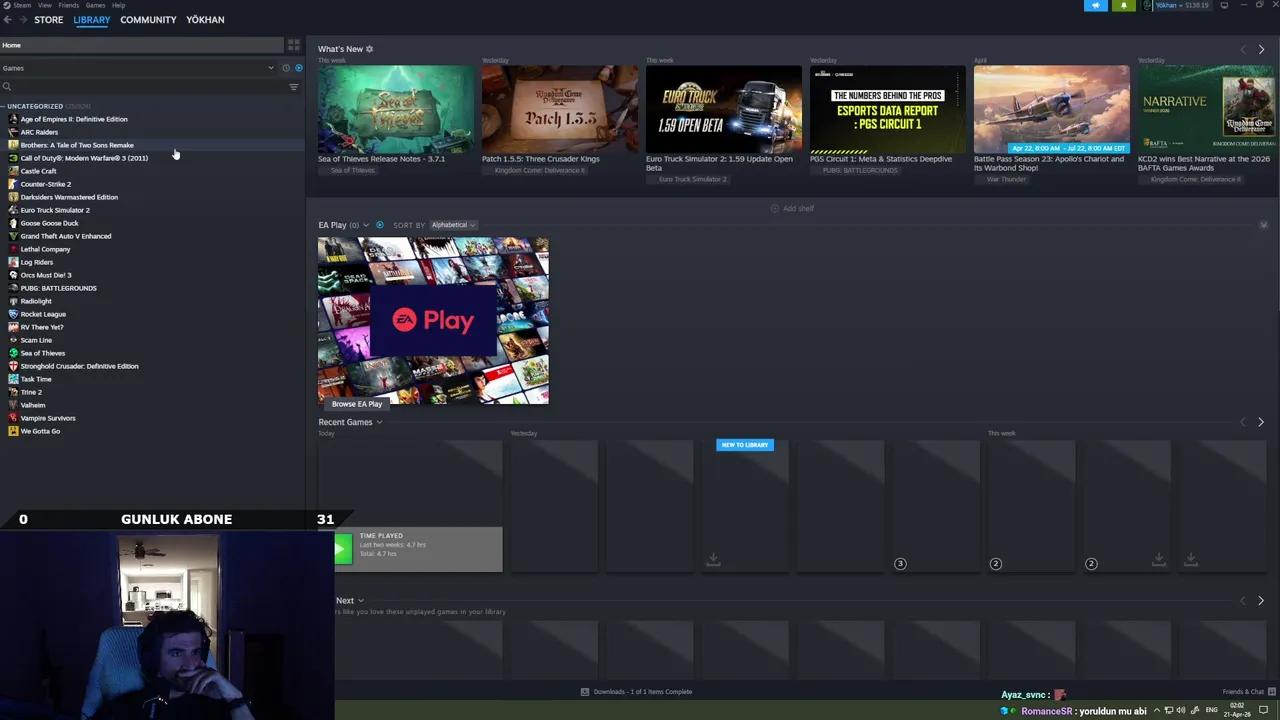
Task: Open the announcements megaphone button
Action: [1096, 6]
